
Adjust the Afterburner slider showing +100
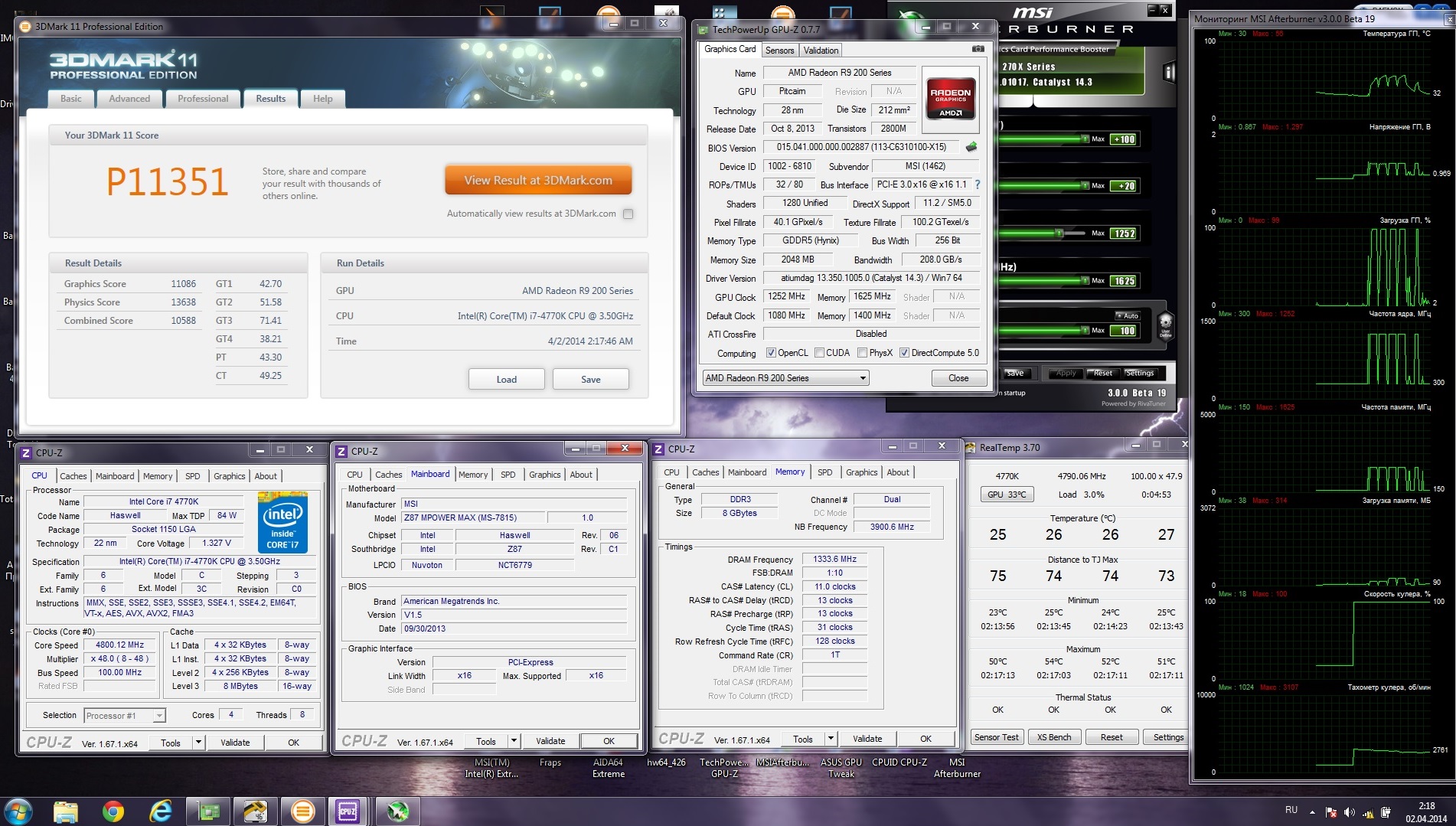pyautogui.click(x=1085, y=139)
